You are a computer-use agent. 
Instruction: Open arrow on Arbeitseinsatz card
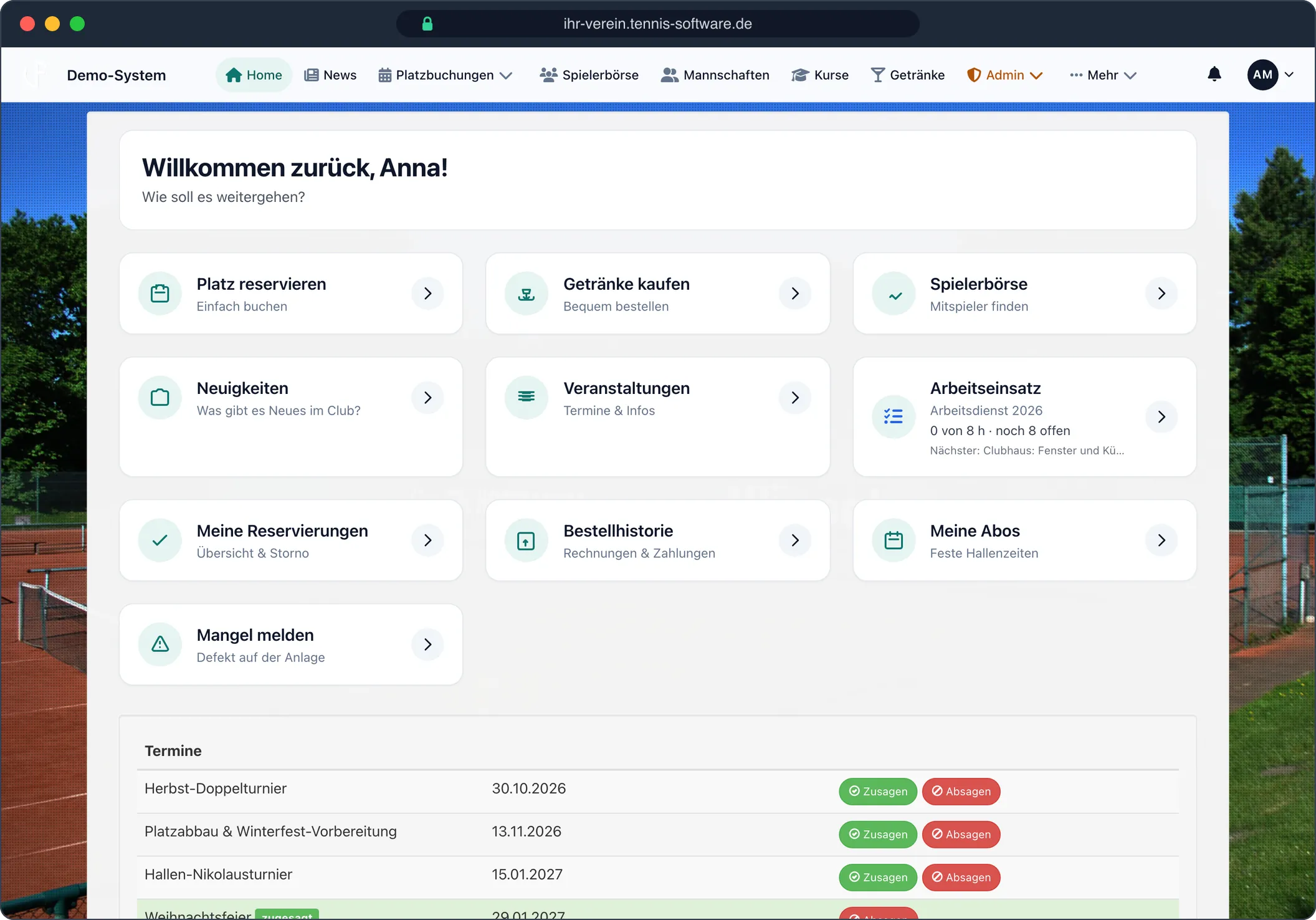click(1161, 417)
